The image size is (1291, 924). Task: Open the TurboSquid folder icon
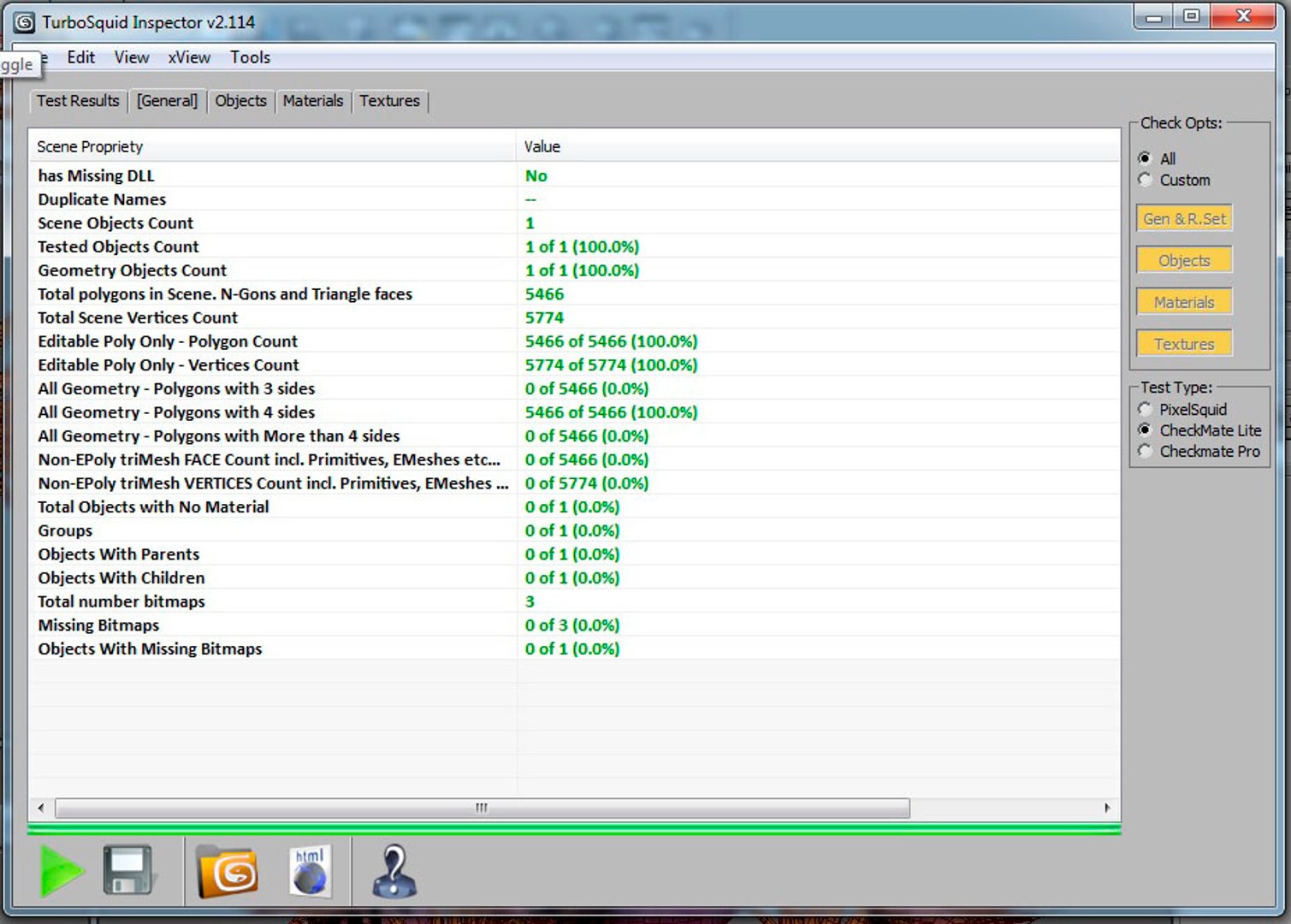227,872
